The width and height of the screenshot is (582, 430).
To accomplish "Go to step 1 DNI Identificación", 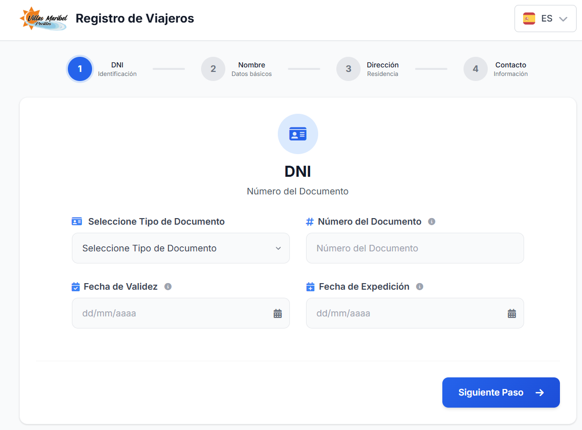I will (102, 69).
